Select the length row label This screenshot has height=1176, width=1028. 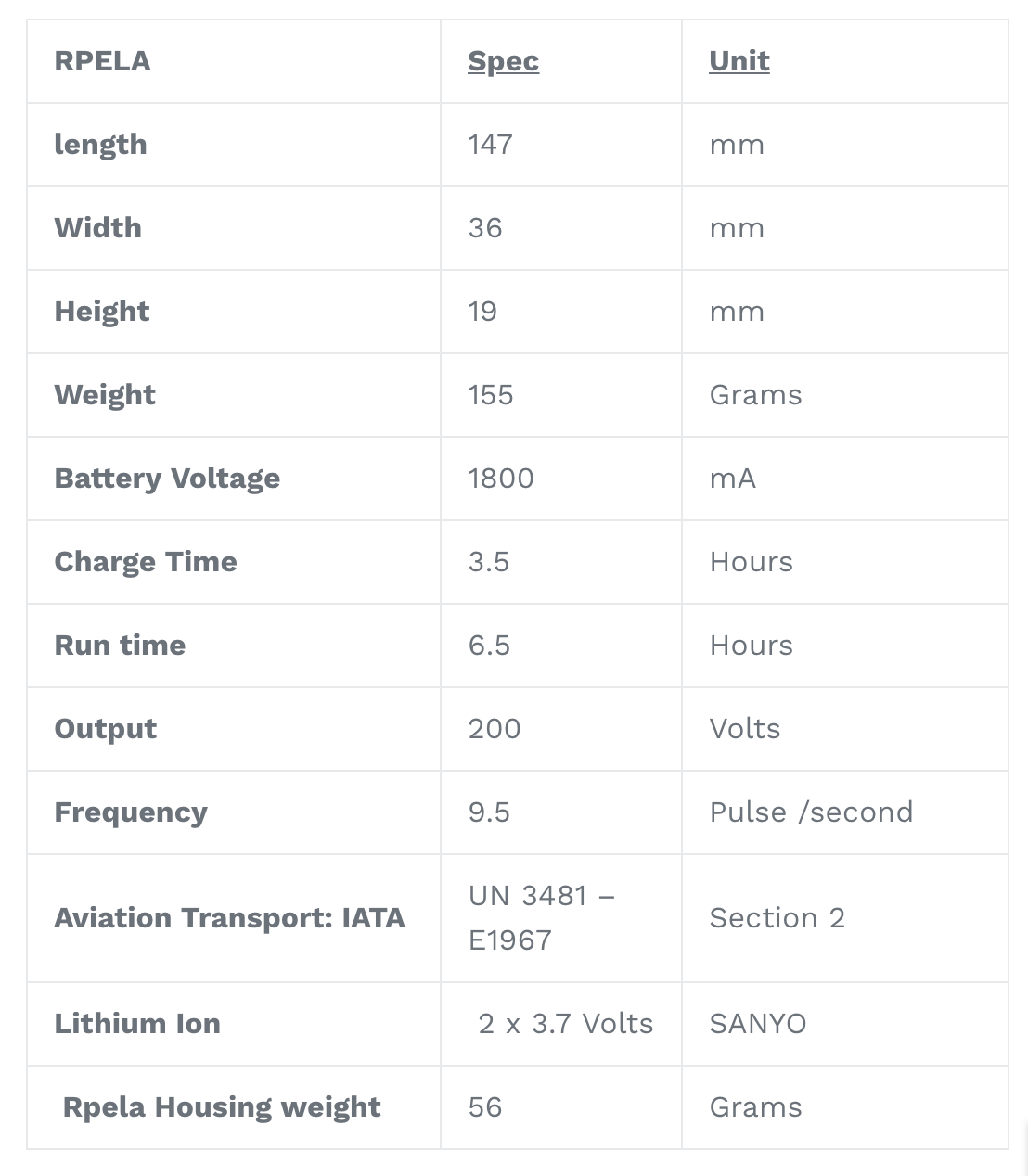[100, 145]
